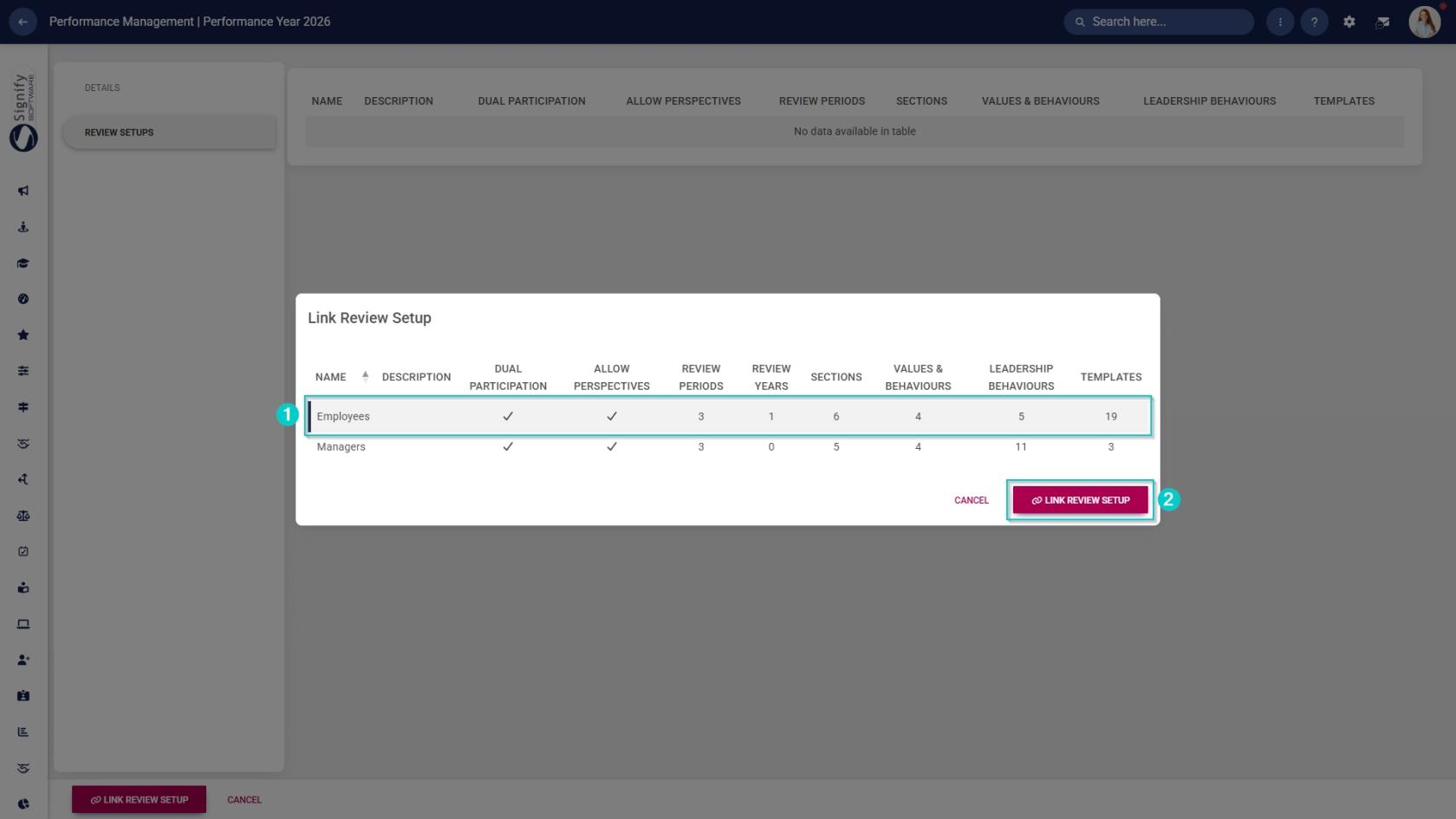Open the horizontal sliders sidebar icon
The image size is (1456, 819).
(x=23, y=371)
